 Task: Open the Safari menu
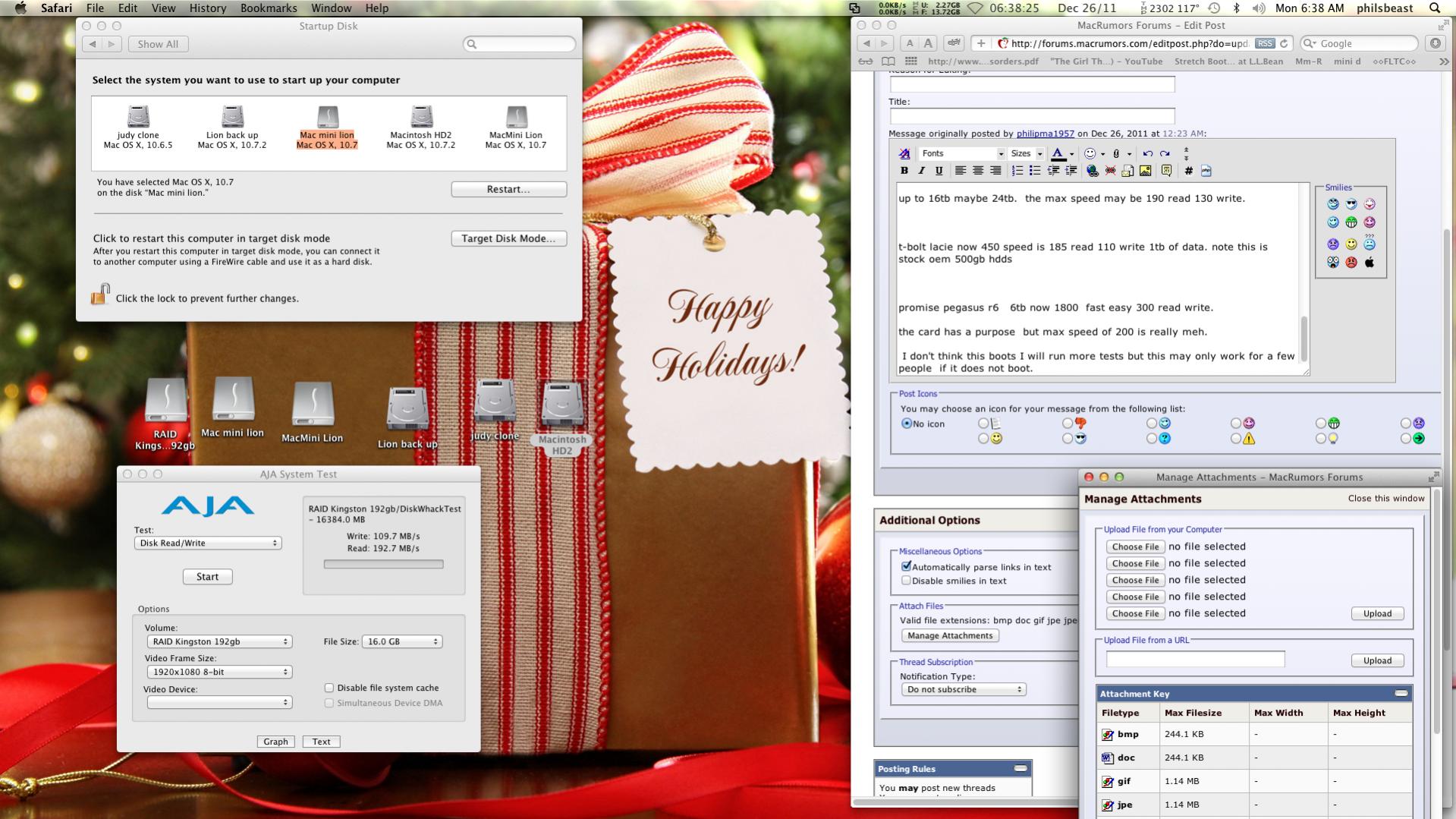tap(56, 8)
